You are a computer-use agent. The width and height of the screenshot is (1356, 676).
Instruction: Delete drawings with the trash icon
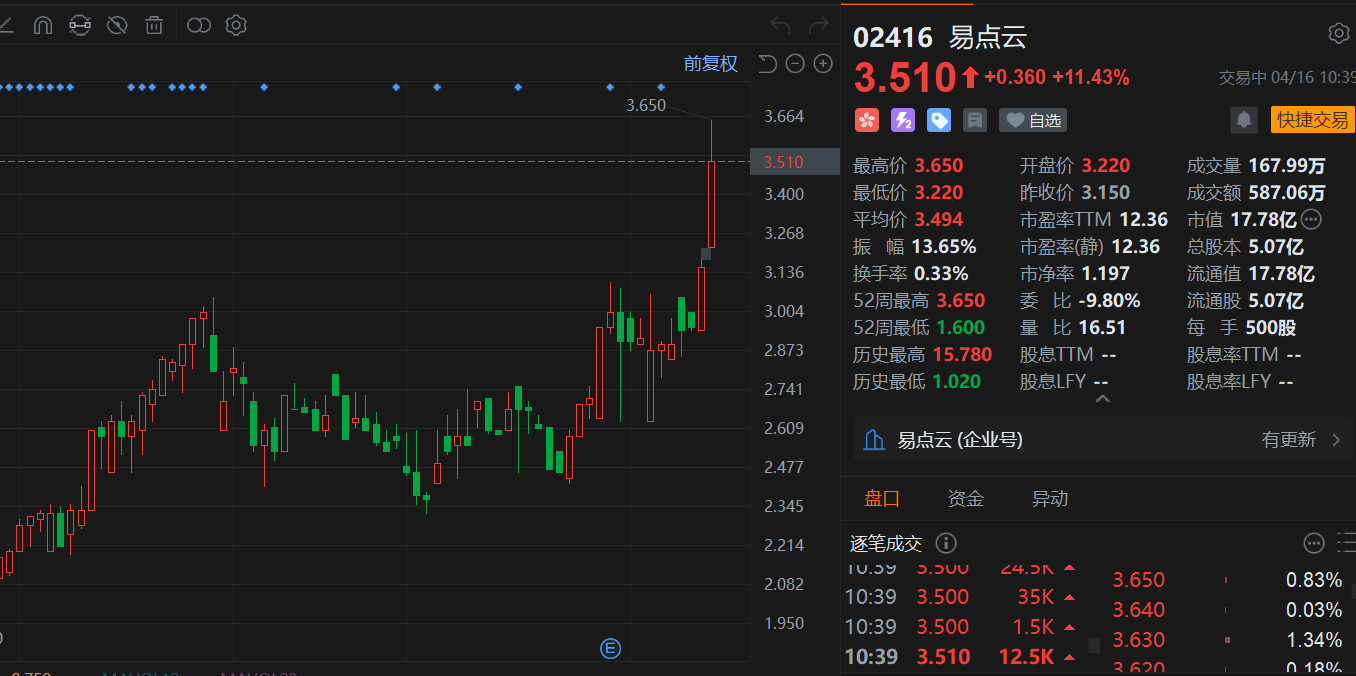pos(153,25)
